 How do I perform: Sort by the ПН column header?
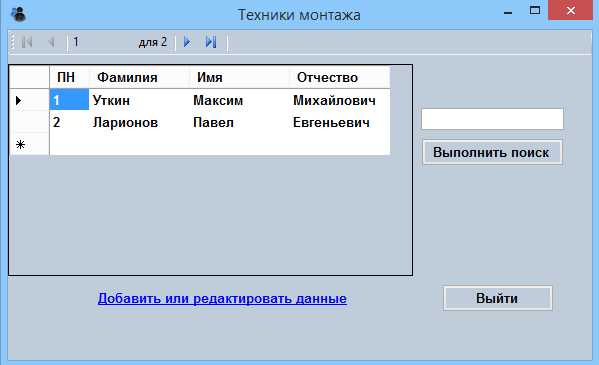(70, 78)
